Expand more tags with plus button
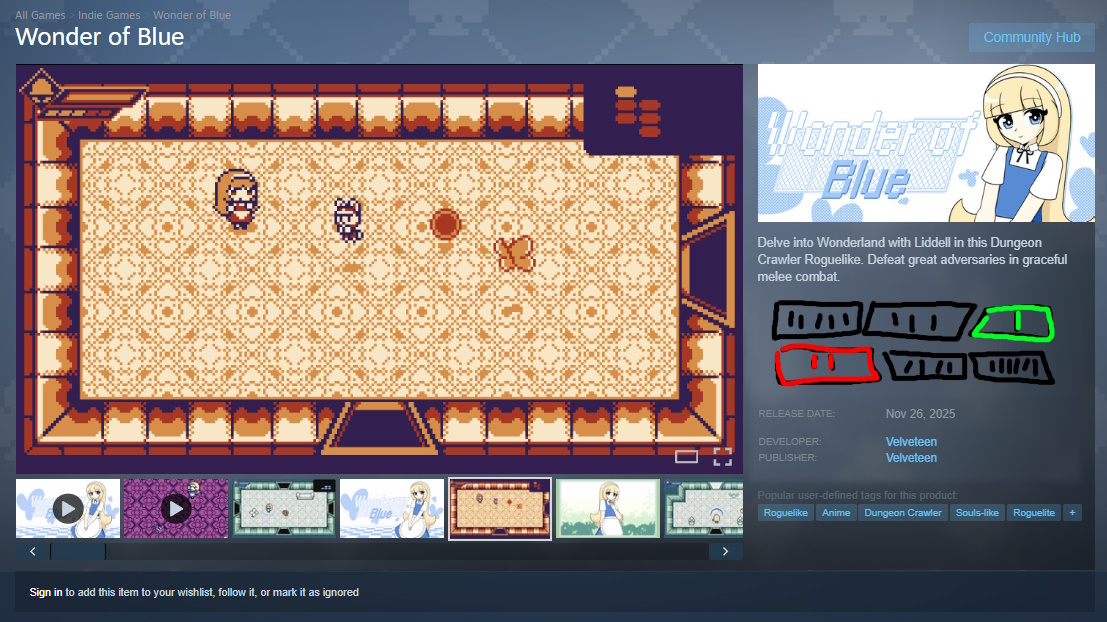 tap(1072, 513)
